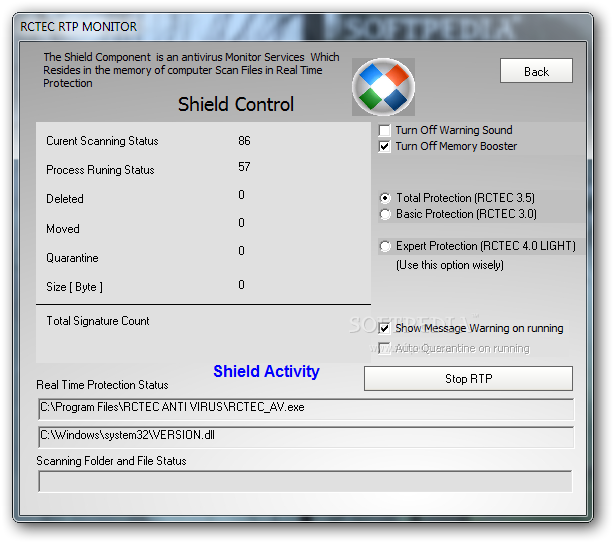This screenshot has width=614, height=543.
Task: Click the empty Scanning Folder status field
Action: 305,481
